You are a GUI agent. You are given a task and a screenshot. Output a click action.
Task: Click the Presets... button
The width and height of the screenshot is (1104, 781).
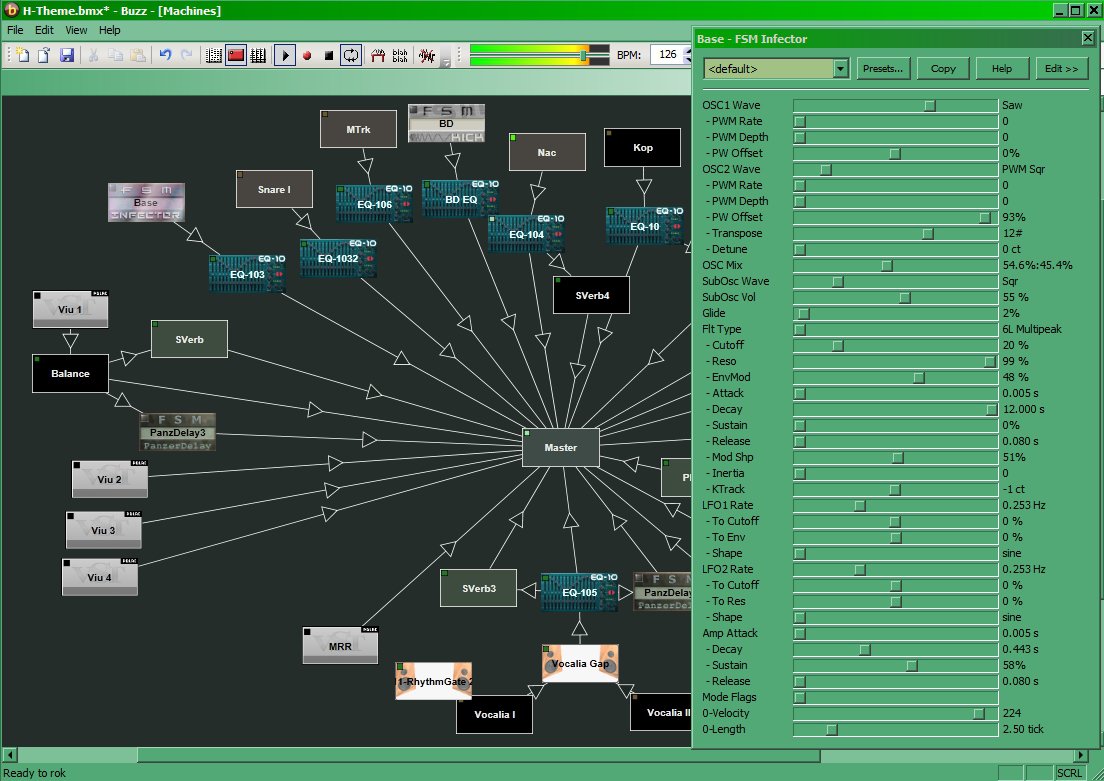pos(883,69)
